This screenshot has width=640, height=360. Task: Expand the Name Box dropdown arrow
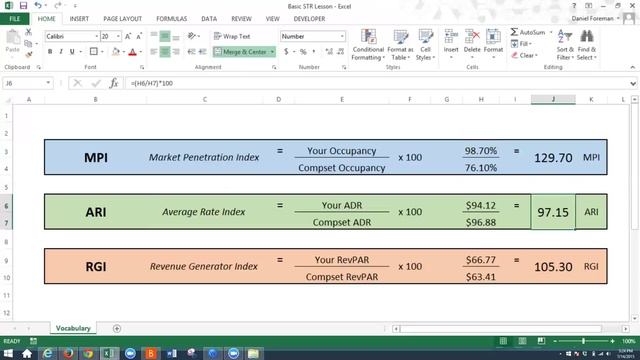[x=48, y=83]
